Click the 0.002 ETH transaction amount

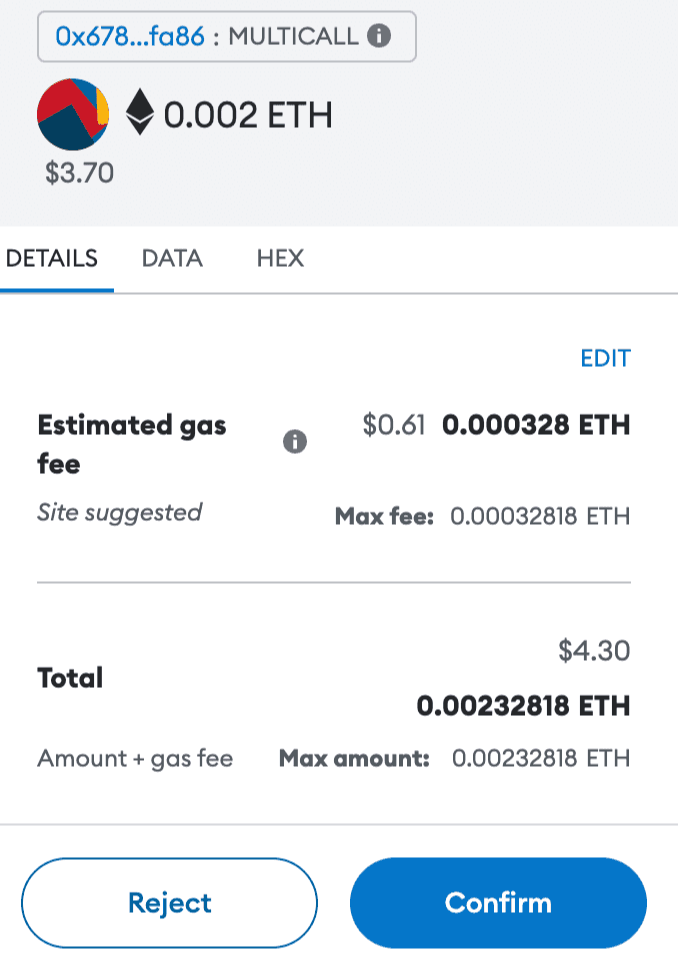(248, 115)
